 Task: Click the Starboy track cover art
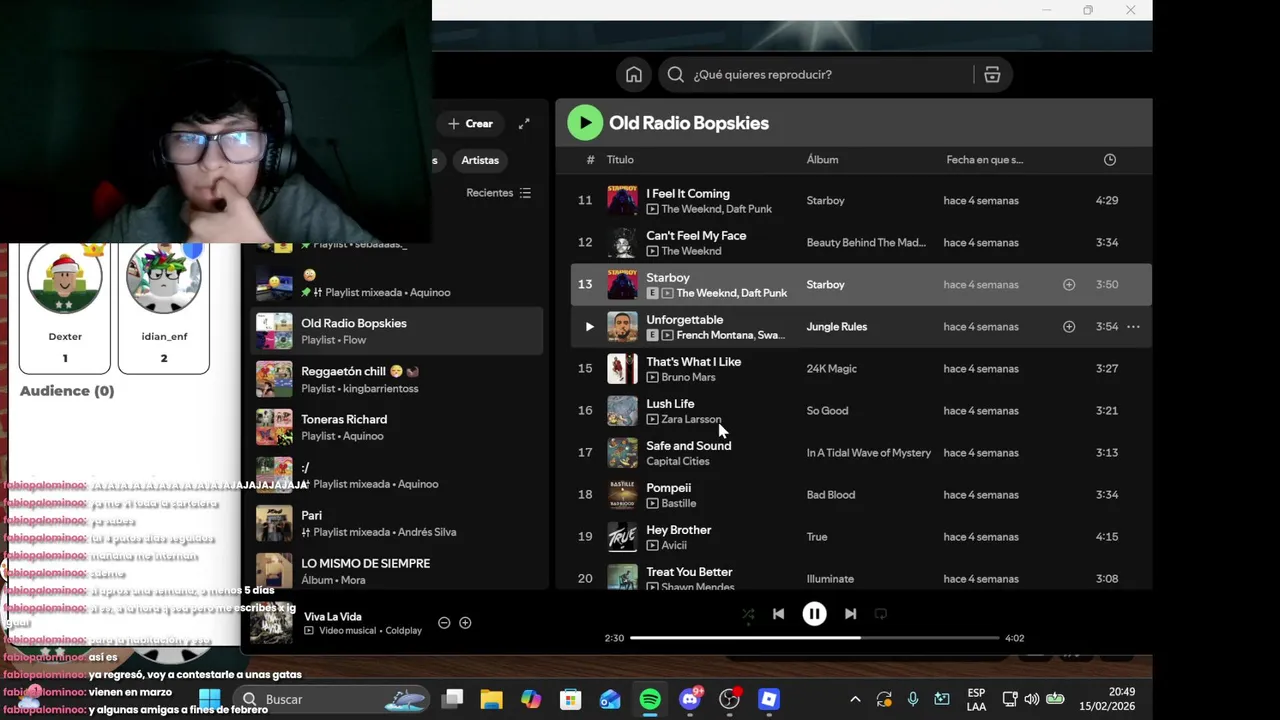(x=622, y=284)
